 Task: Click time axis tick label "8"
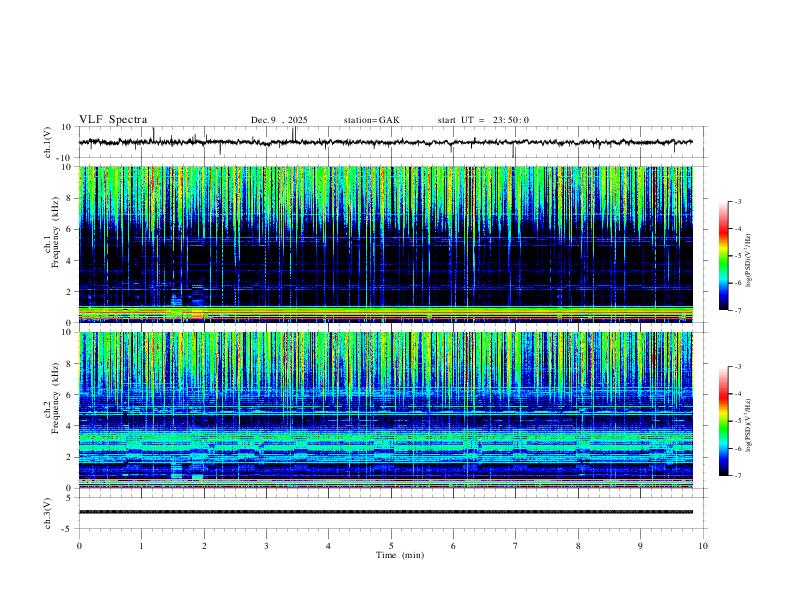pos(578,546)
